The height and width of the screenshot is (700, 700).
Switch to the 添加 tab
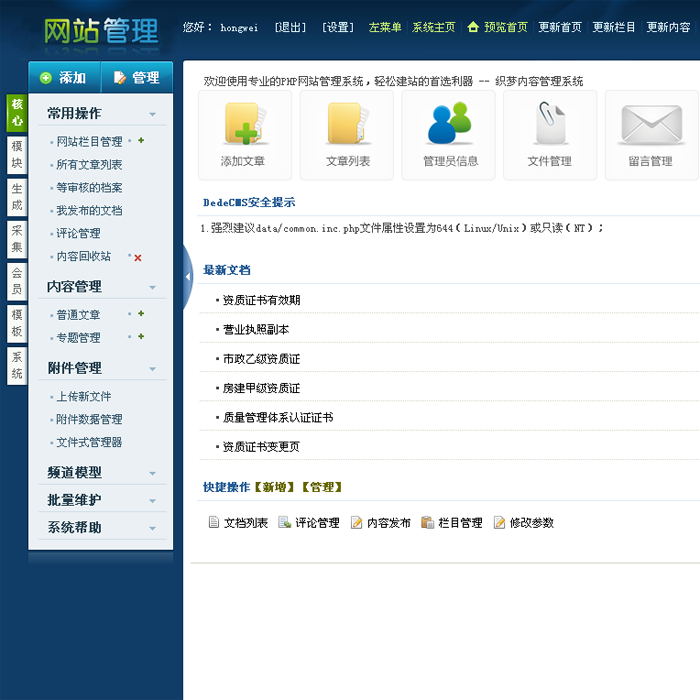coord(64,77)
